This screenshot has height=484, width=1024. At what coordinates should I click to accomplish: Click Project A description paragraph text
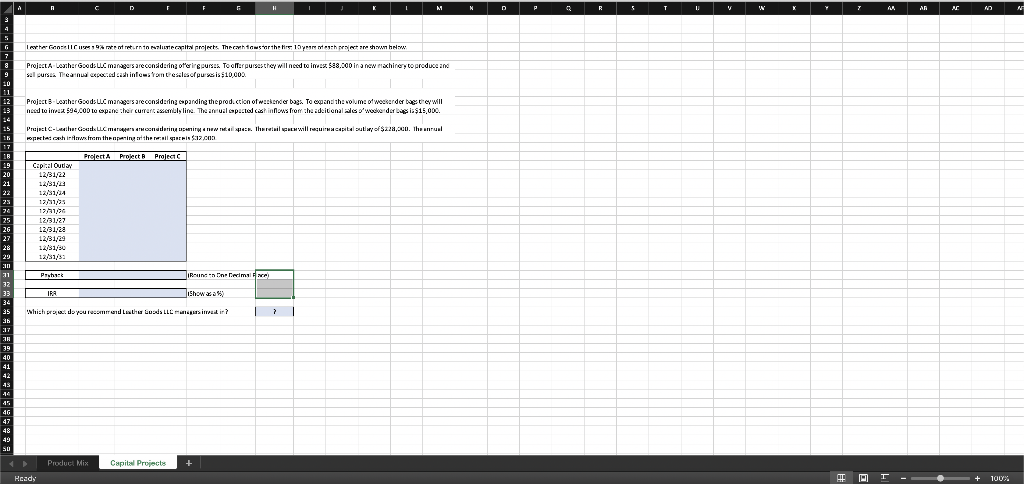point(238,71)
